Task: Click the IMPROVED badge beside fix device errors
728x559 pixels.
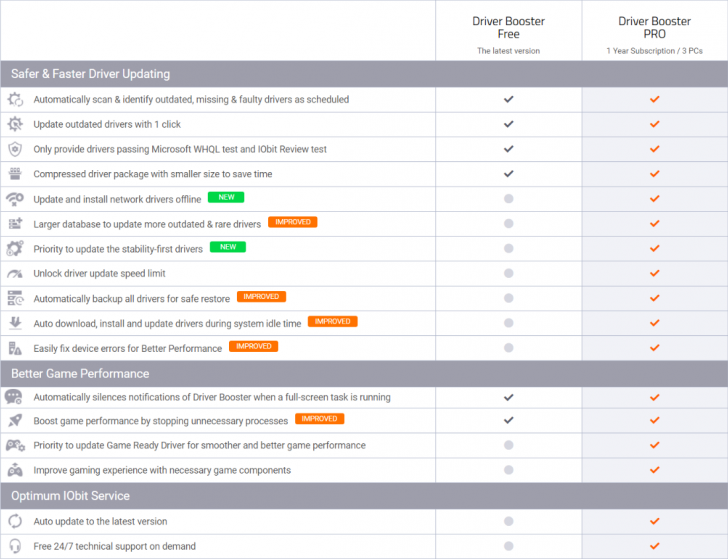Action: pyautogui.click(x=254, y=346)
